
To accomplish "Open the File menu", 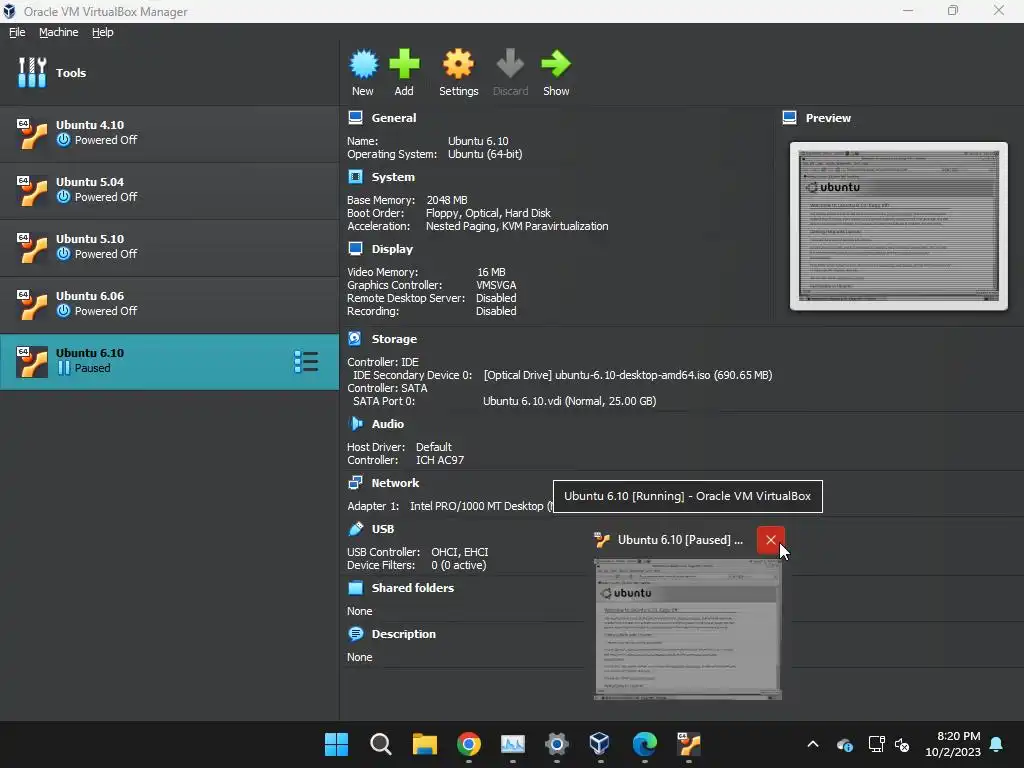I will coord(17,32).
